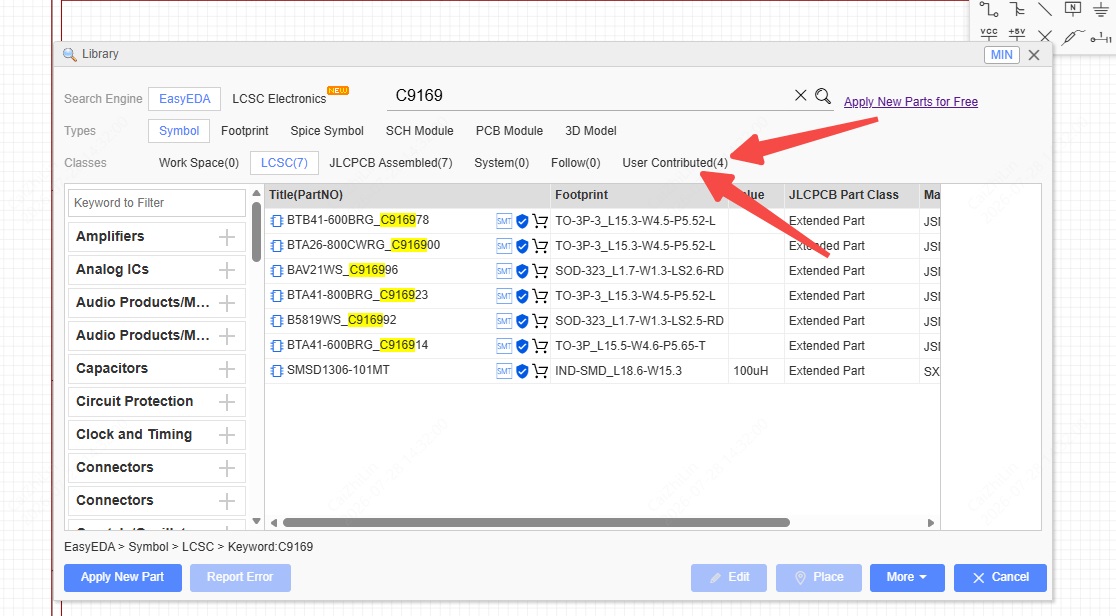Click verified shield on BTA26-800CWRG_C916900 row
This screenshot has height=616, width=1116.
[x=522, y=246]
